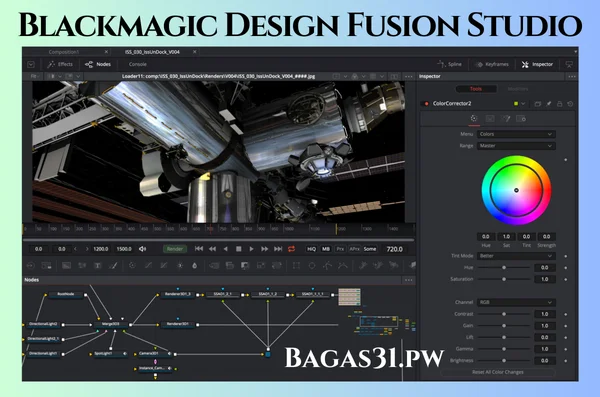Toggle the Inspector panel button
The width and height of the screenshot is (600, 397).
(537, 64)
